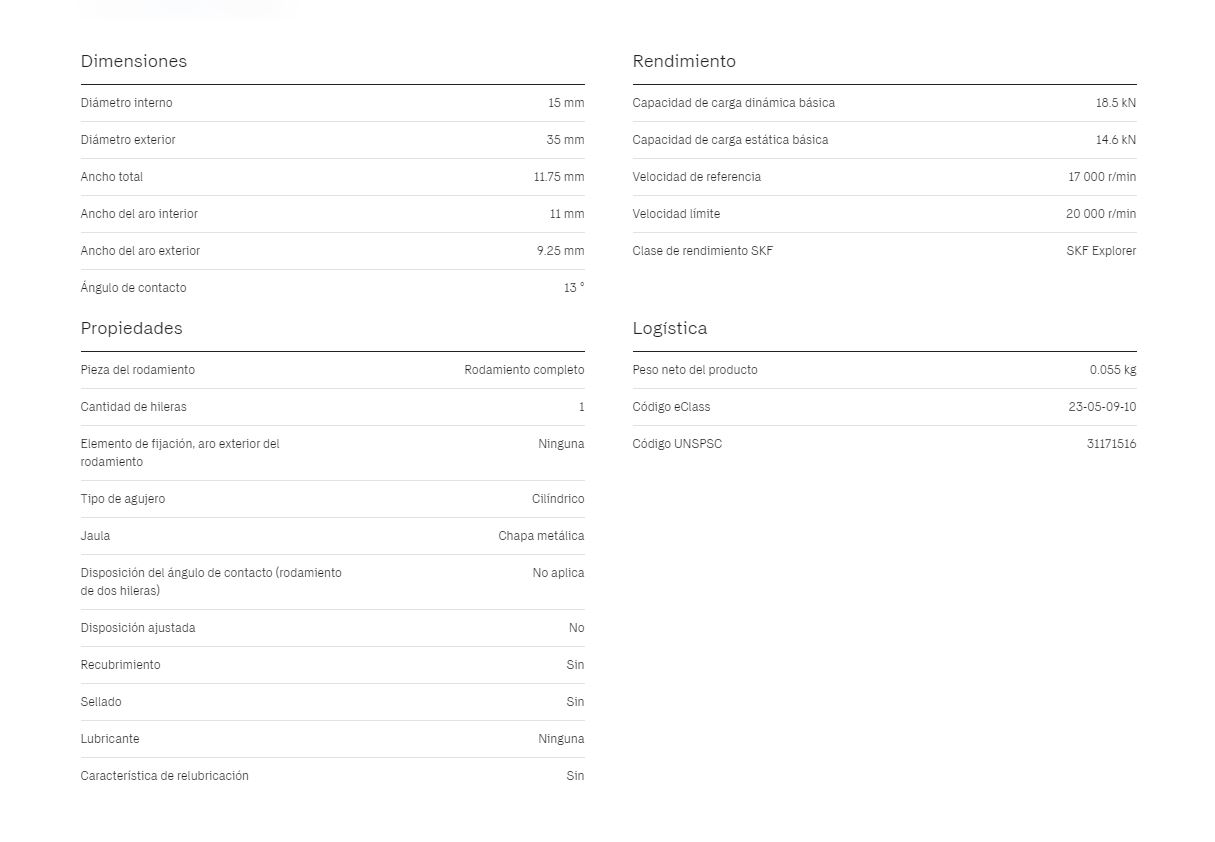Screen dimensions: 1215x842
Task: Click the Ancho total 11.75 mm value
Action: pos(559,177)
